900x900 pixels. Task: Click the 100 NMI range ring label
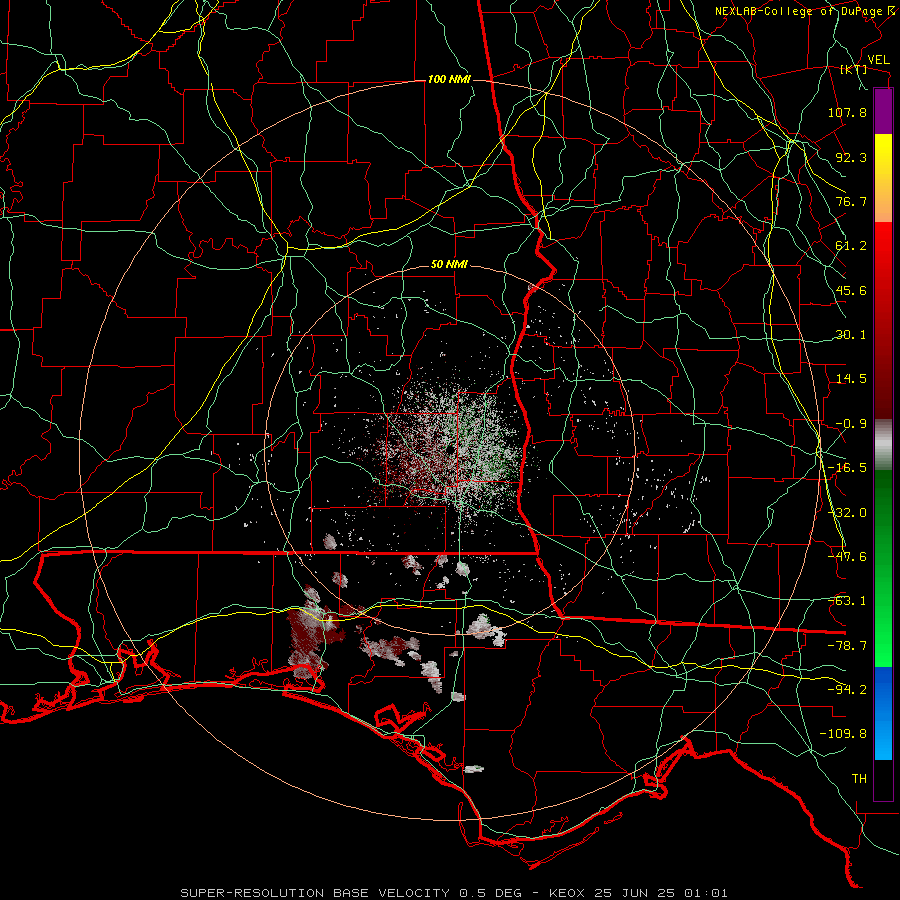coord(449,79)
